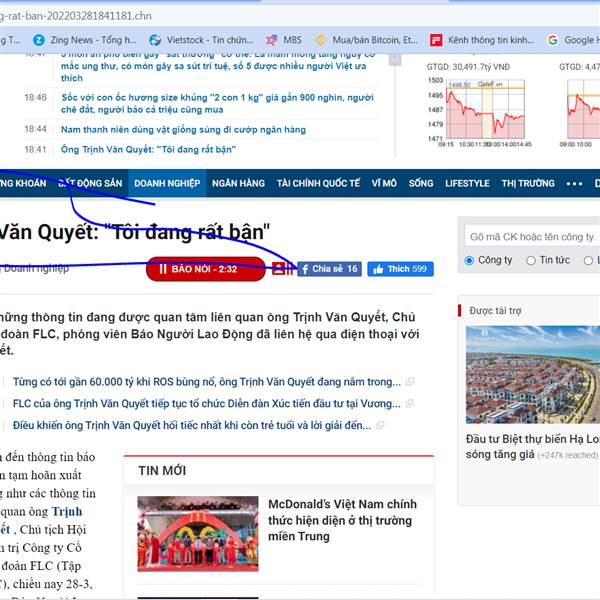Open the NGÂN HÀNG menu
The width and height of the screenshot is (600, 600).
(x=238, y=183)
